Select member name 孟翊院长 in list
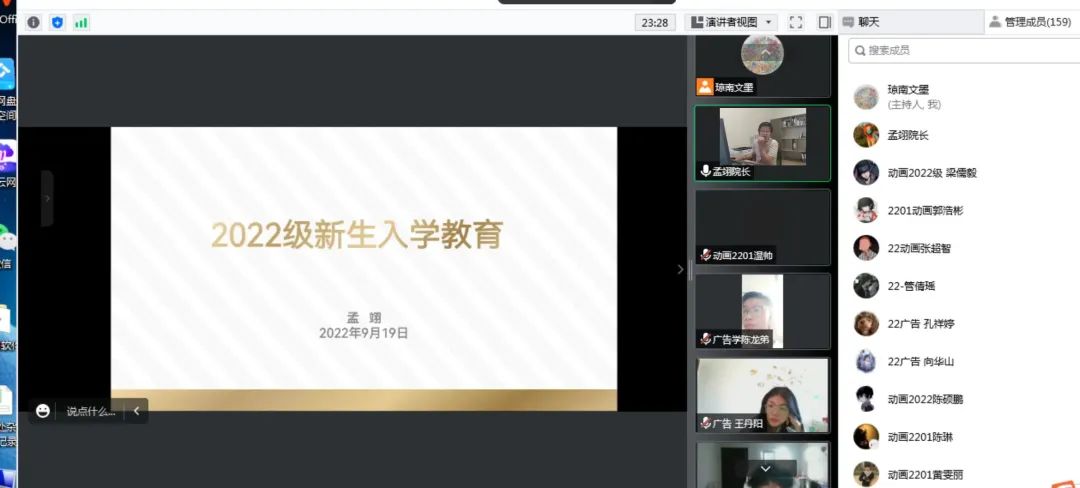The width and height of the screenshot is (1080, 488). (x=908, y=136)
